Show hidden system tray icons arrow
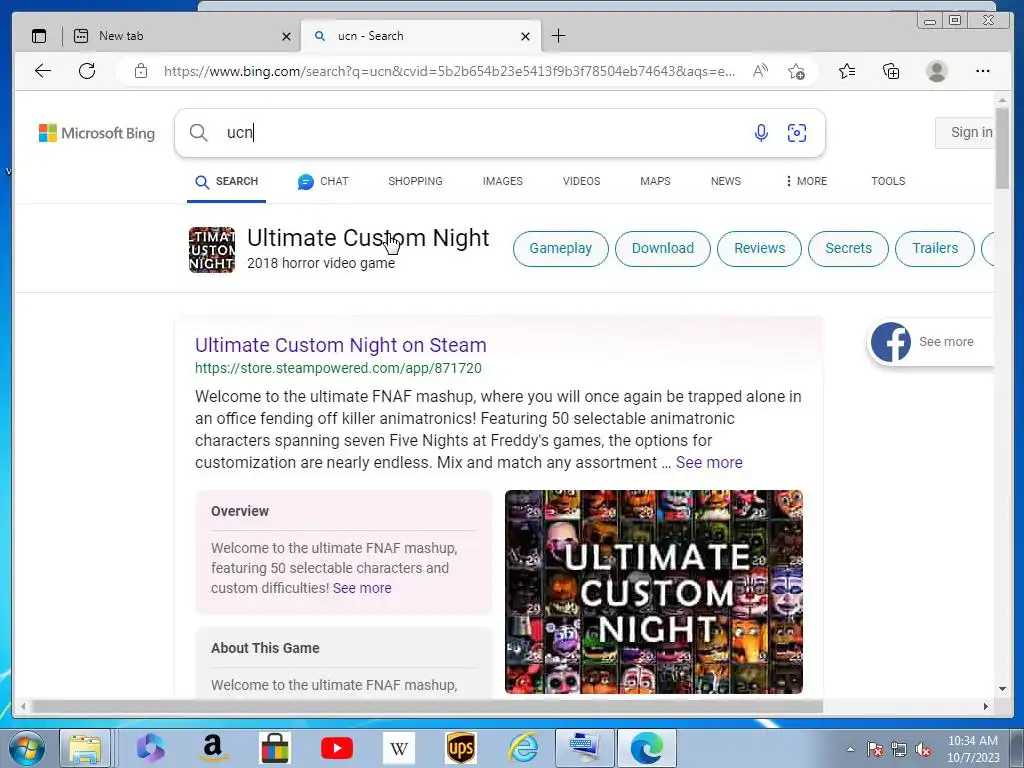 (850, 749)
